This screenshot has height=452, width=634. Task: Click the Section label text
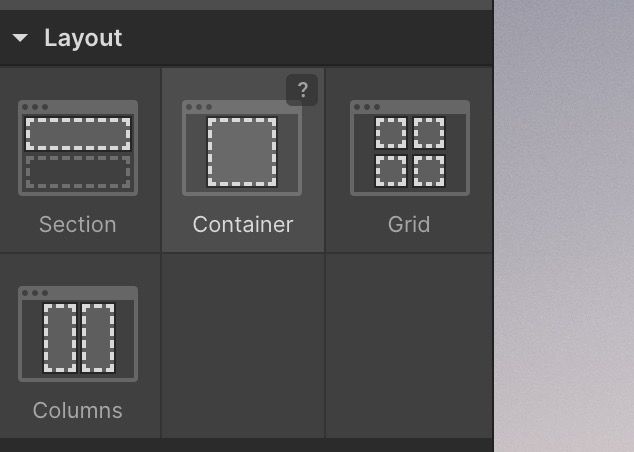(x=78, y=224)
